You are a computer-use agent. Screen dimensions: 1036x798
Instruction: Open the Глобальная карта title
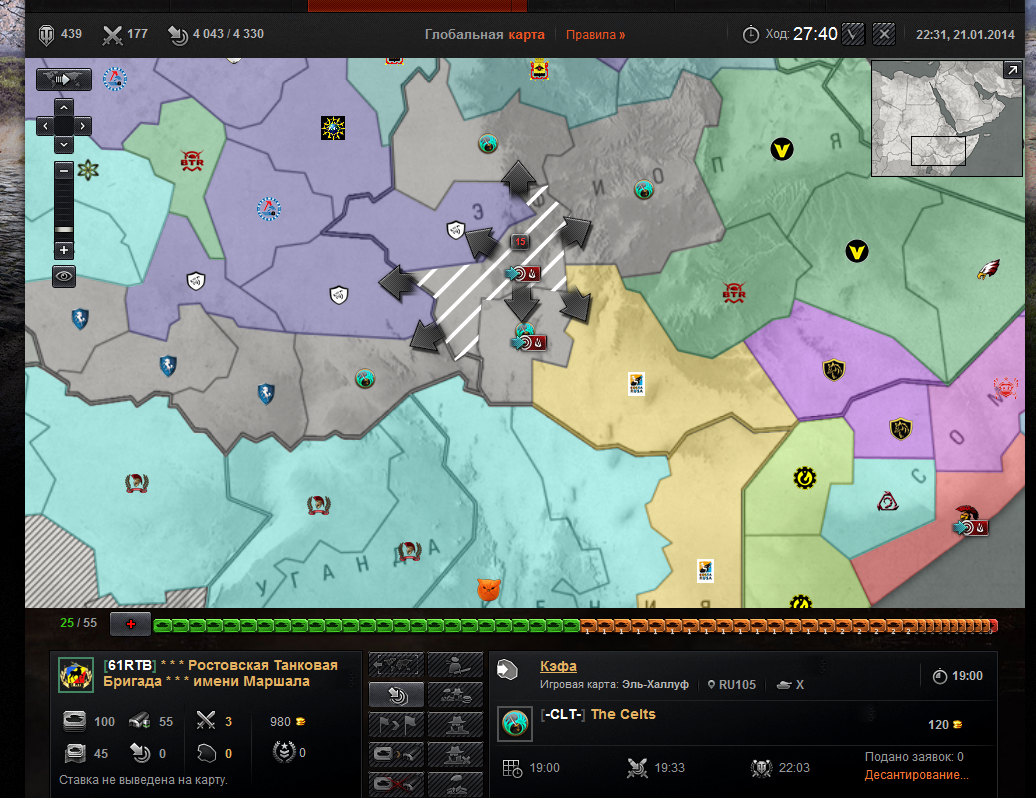[x=484, y=34]
